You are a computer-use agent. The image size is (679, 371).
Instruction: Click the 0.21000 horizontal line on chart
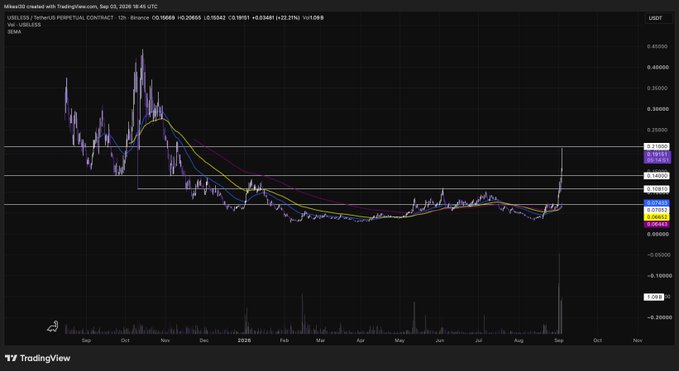tap(324, 147)
